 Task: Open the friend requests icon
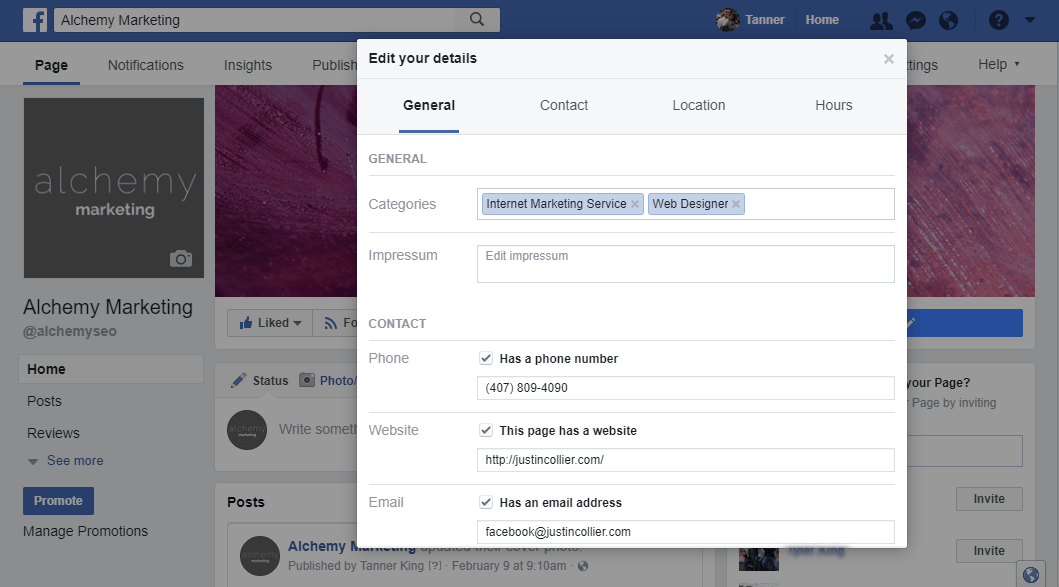coord(881,20)
